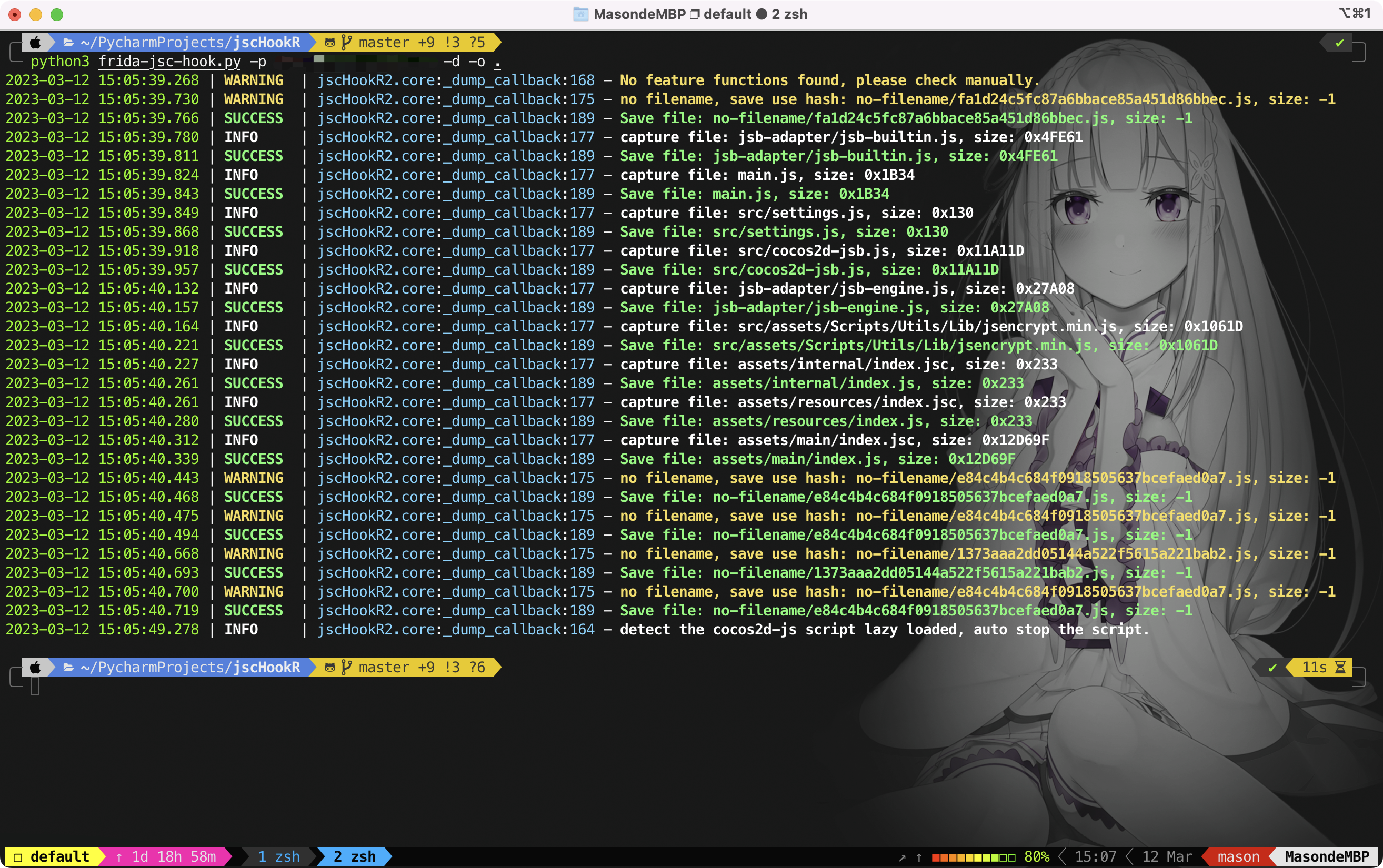
Task: Click the git branch icon beside master ?5
Action: (346, 42)
